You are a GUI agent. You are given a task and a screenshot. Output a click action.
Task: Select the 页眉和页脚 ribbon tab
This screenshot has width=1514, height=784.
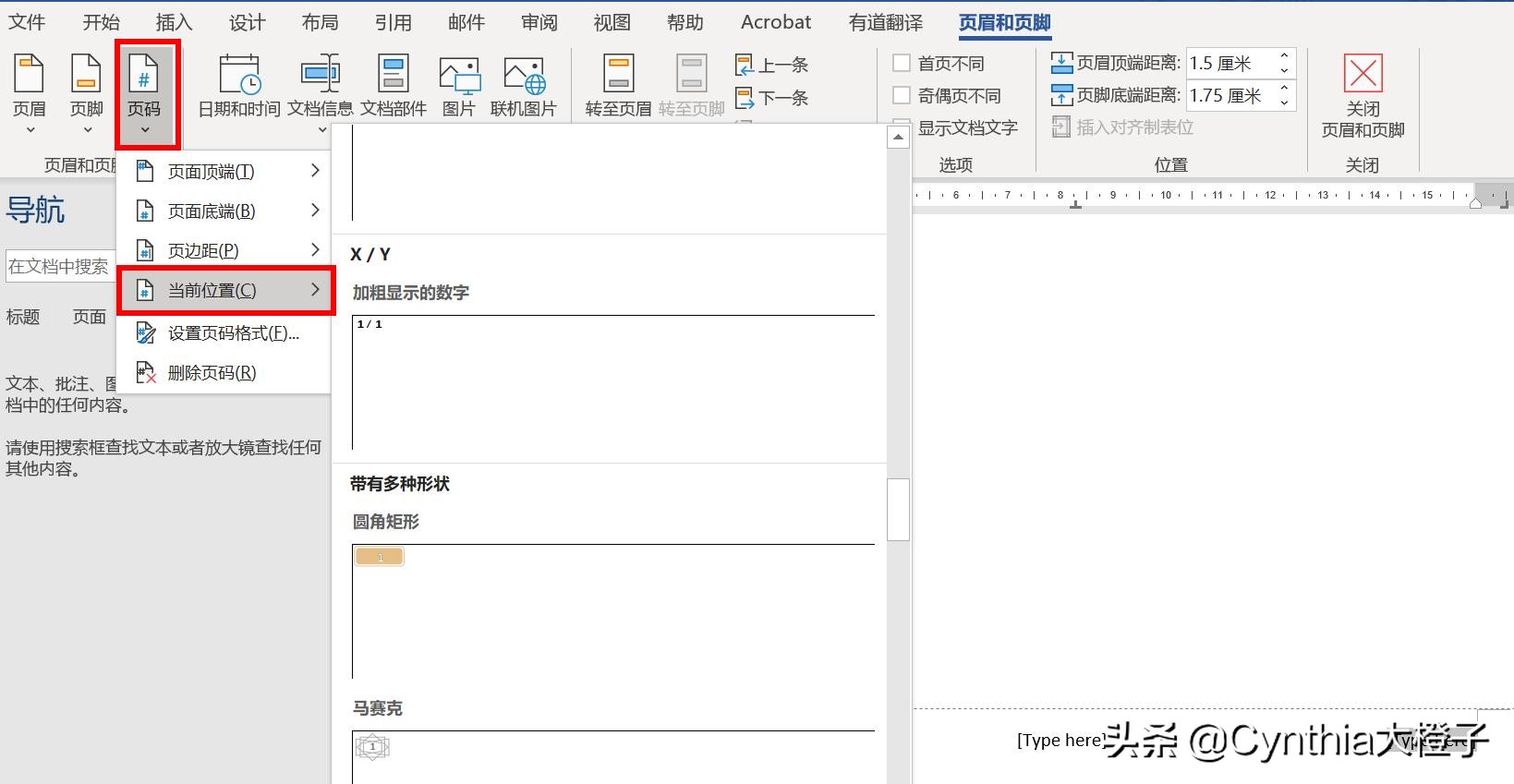point(1004,22)
